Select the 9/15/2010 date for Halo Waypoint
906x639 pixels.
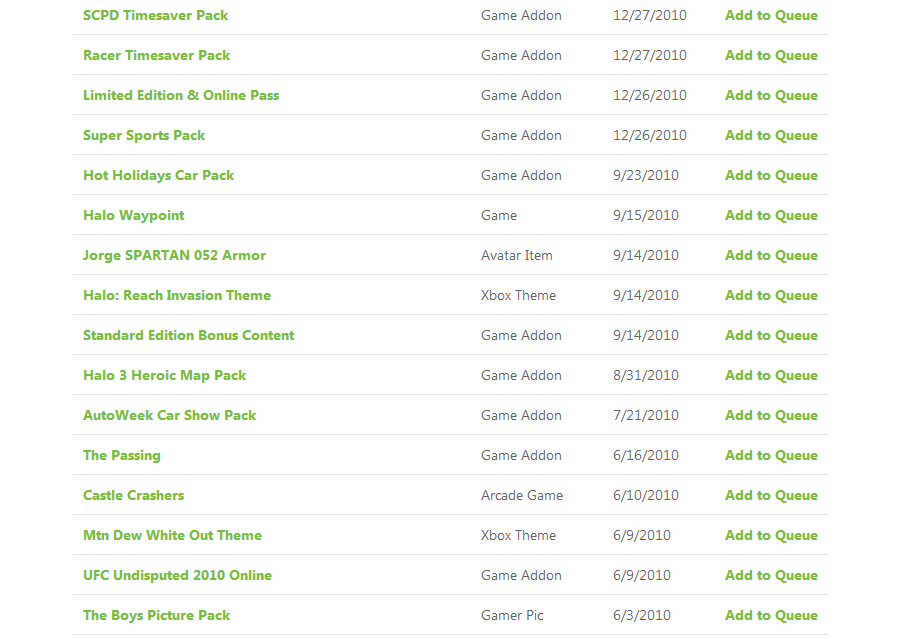(646, 216)
